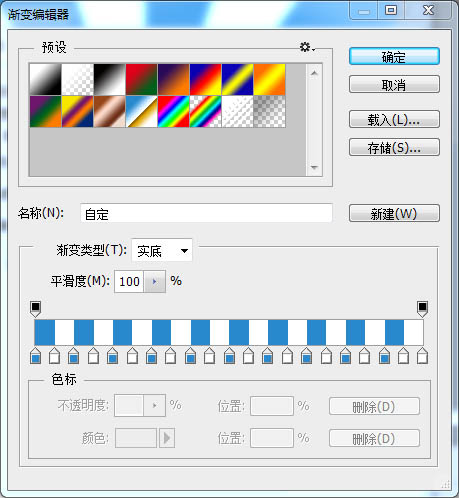Click the blue-white striped gradient bar
This screenshot has width=459, height=498.
click(229, 332)
